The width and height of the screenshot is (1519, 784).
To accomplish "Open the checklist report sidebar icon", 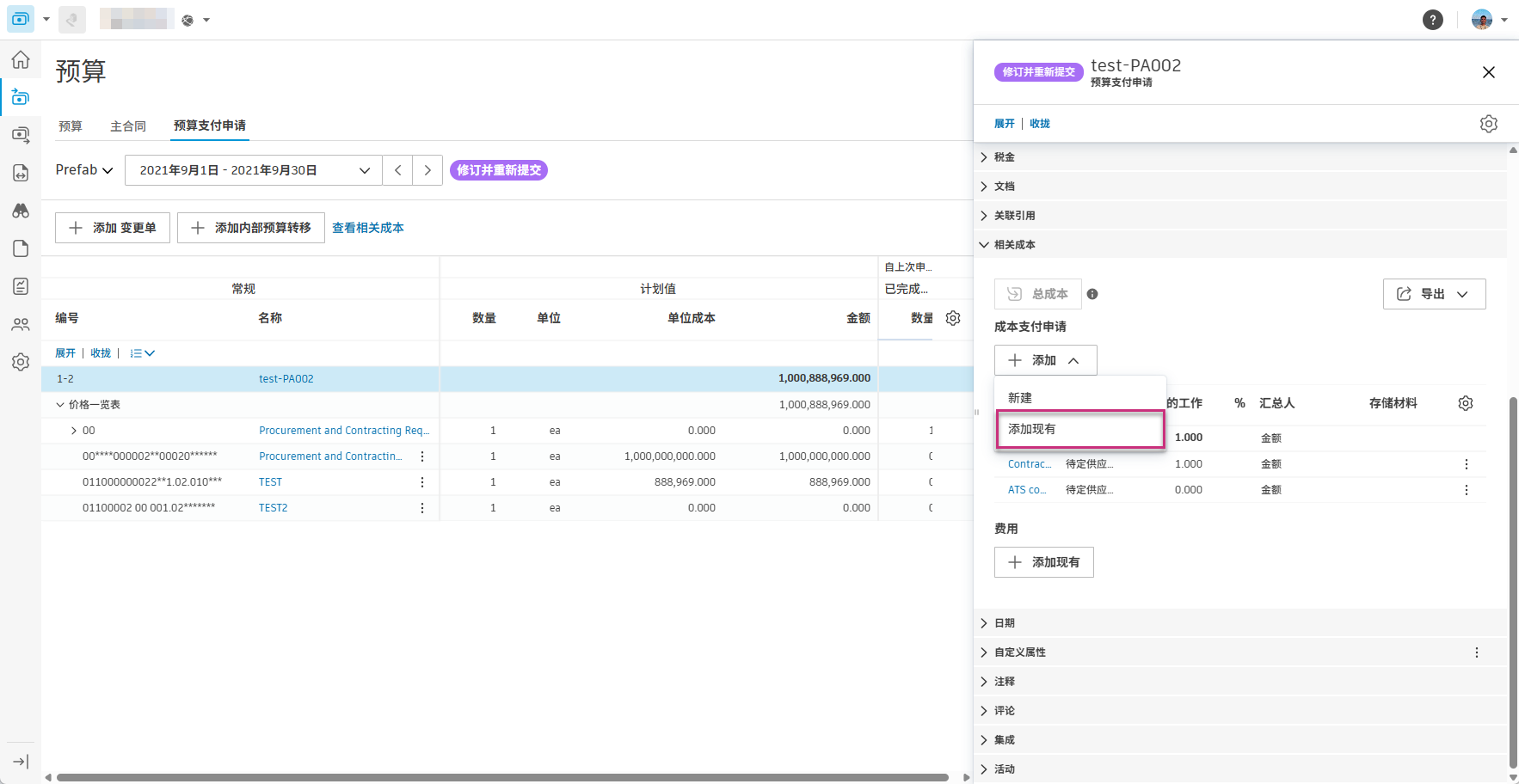I will [x=21, y=286].
